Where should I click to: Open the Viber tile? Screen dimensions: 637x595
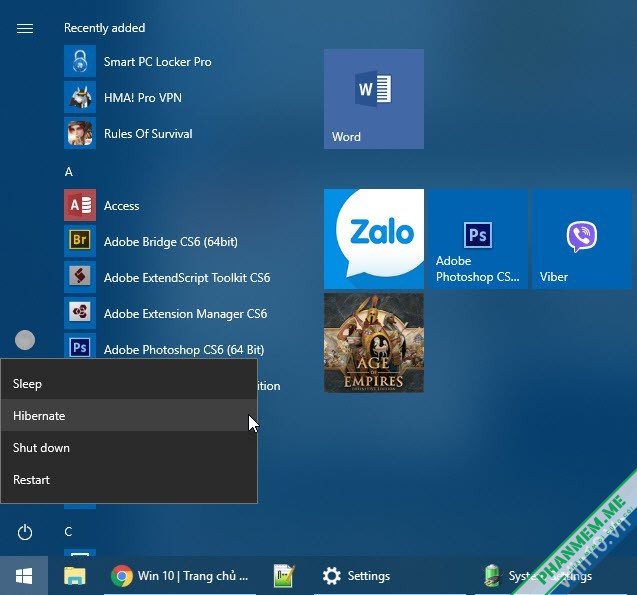pyautogui.click(x=582, y=239)
